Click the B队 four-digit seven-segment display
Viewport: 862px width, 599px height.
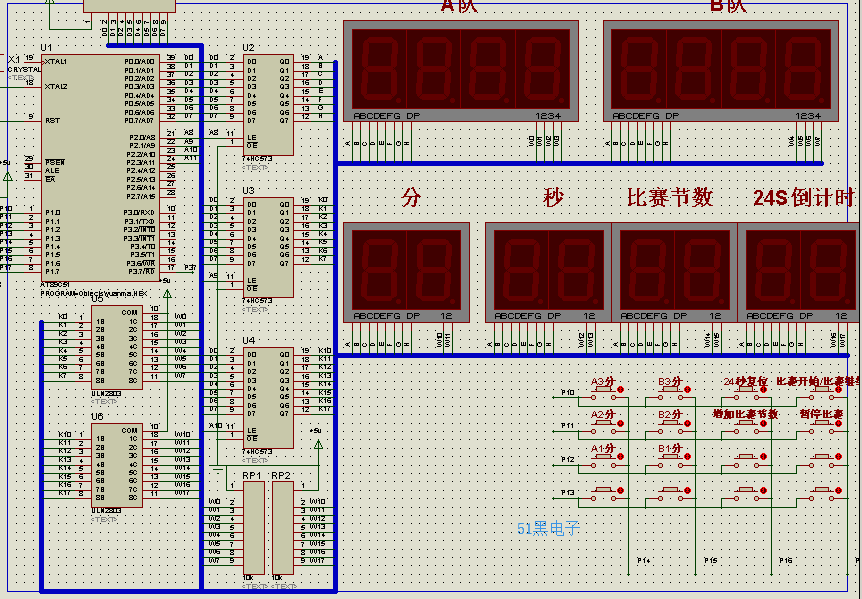(x=721, y=71)
